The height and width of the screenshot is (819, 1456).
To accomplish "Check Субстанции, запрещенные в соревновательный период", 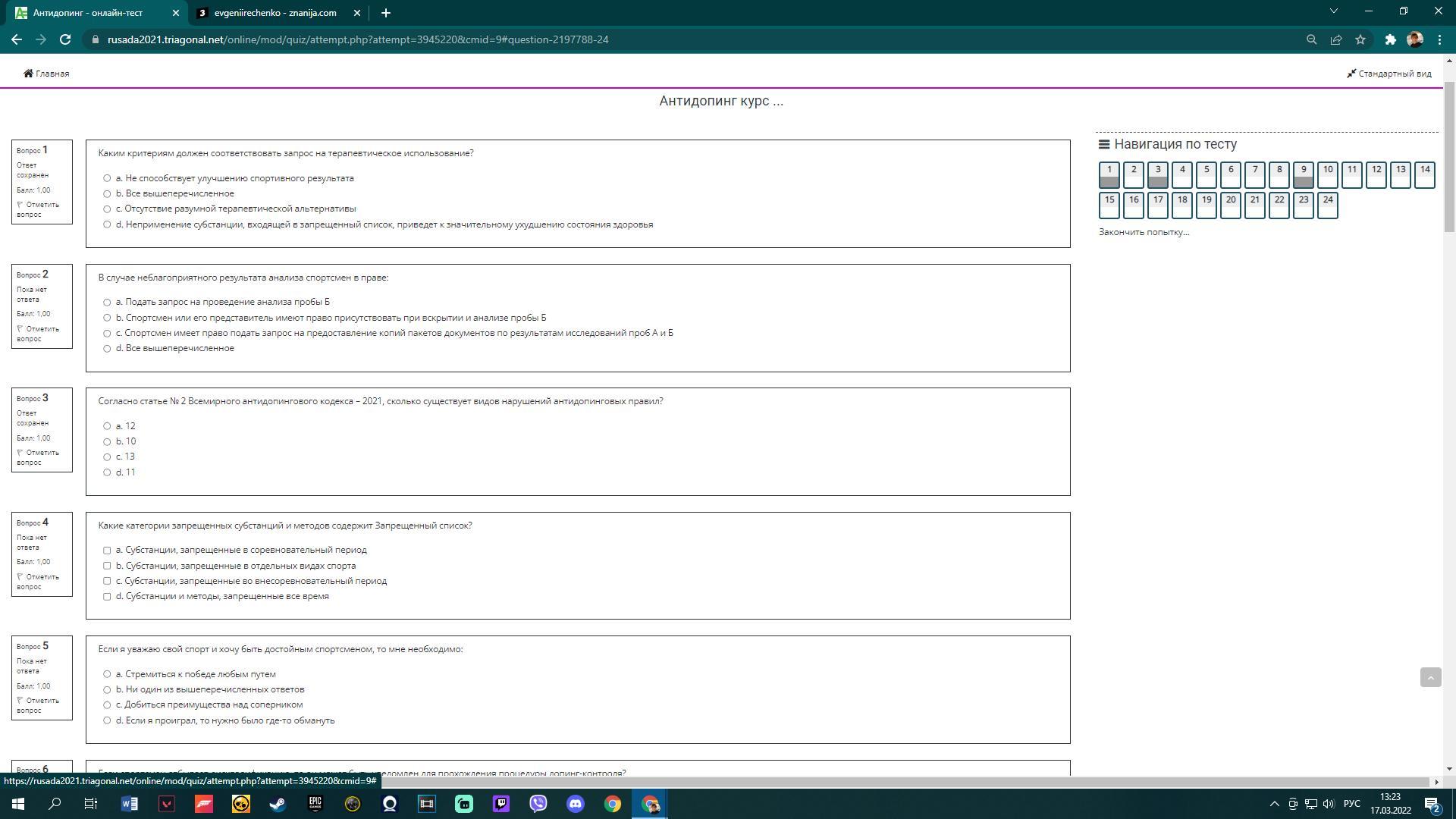I will point(107,551).
